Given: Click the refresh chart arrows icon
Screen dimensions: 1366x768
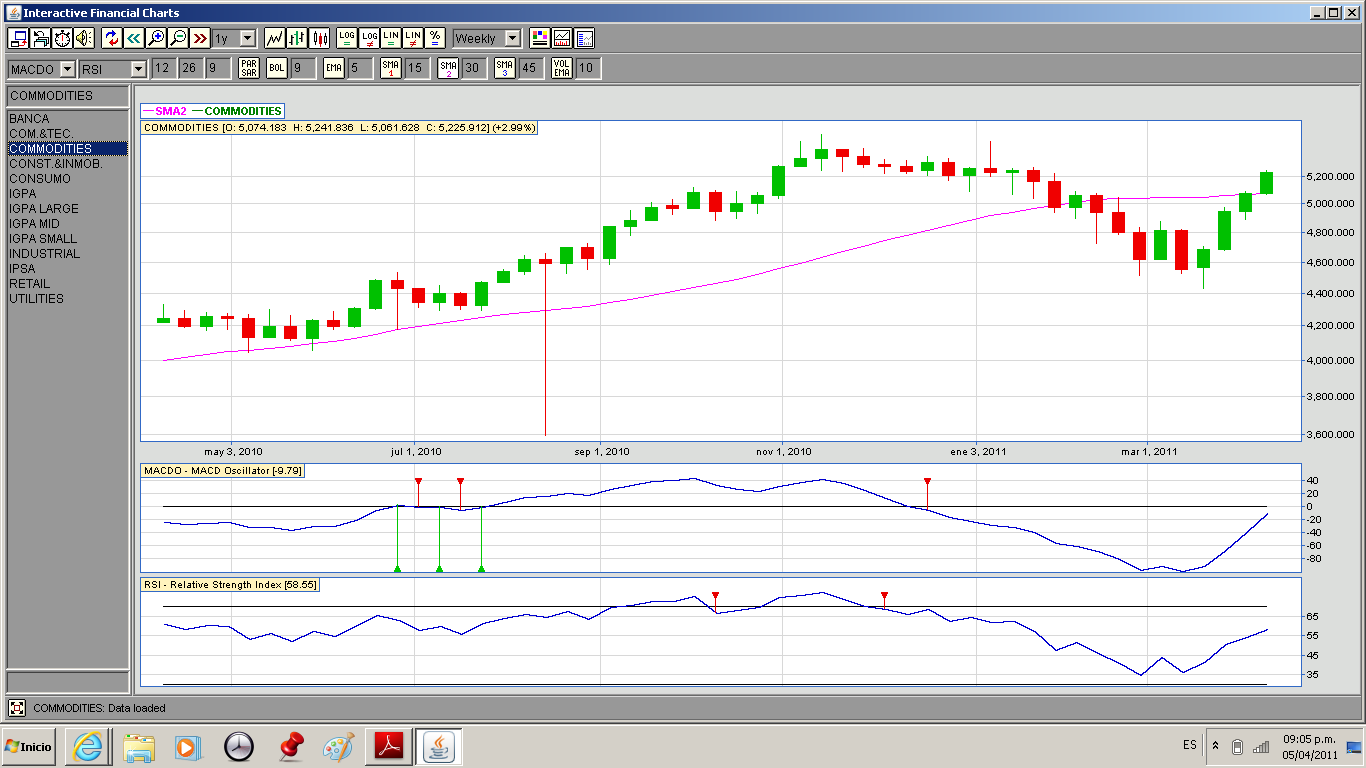Looking at the screenshot, I should (x=111, y=38).
